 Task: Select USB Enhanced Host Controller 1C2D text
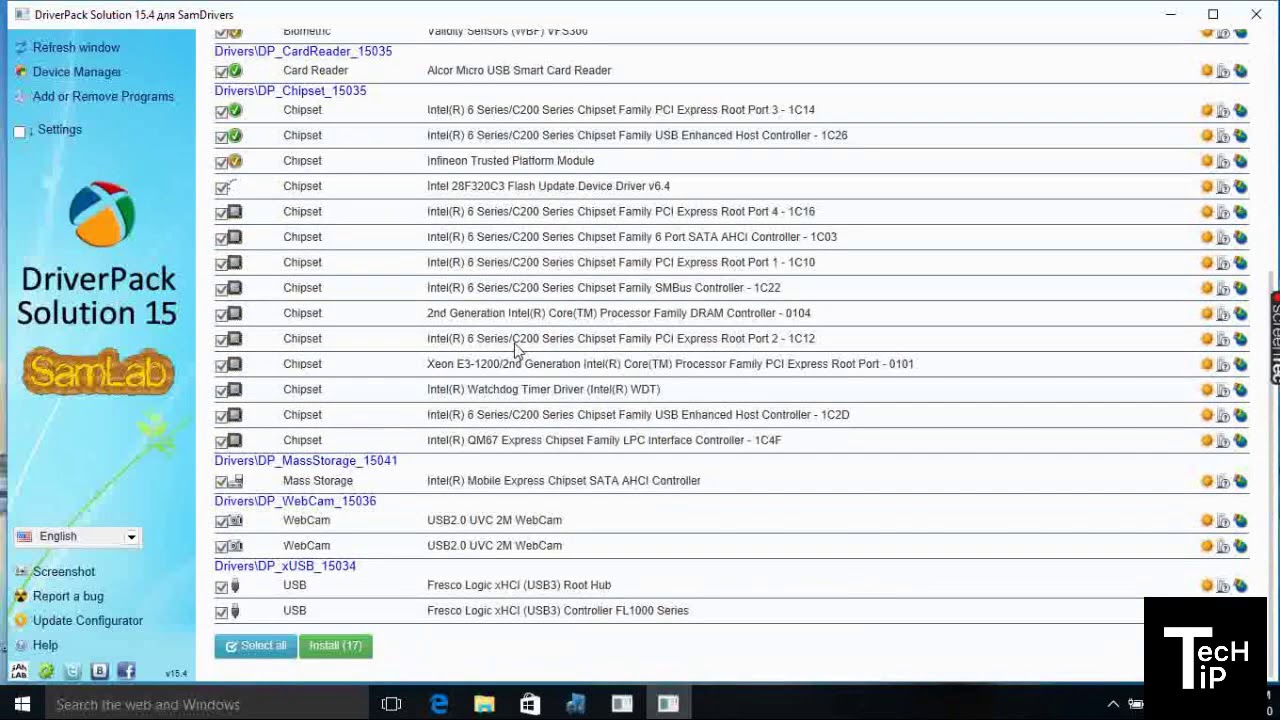[x=638, y=415]
